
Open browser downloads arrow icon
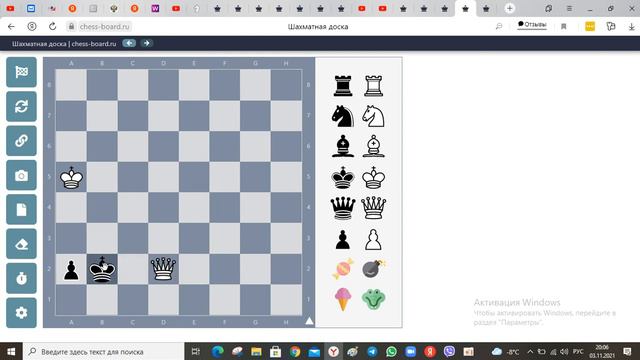[631, 27]
